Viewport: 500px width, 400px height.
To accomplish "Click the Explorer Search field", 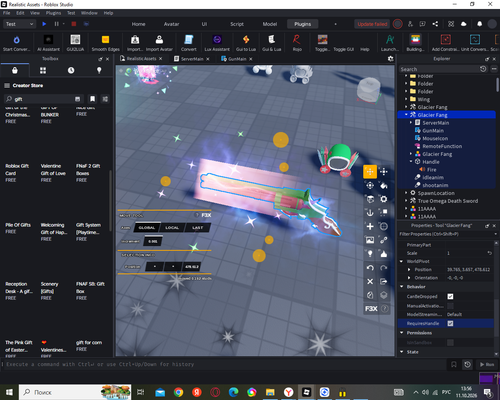I will coord(439,69).
